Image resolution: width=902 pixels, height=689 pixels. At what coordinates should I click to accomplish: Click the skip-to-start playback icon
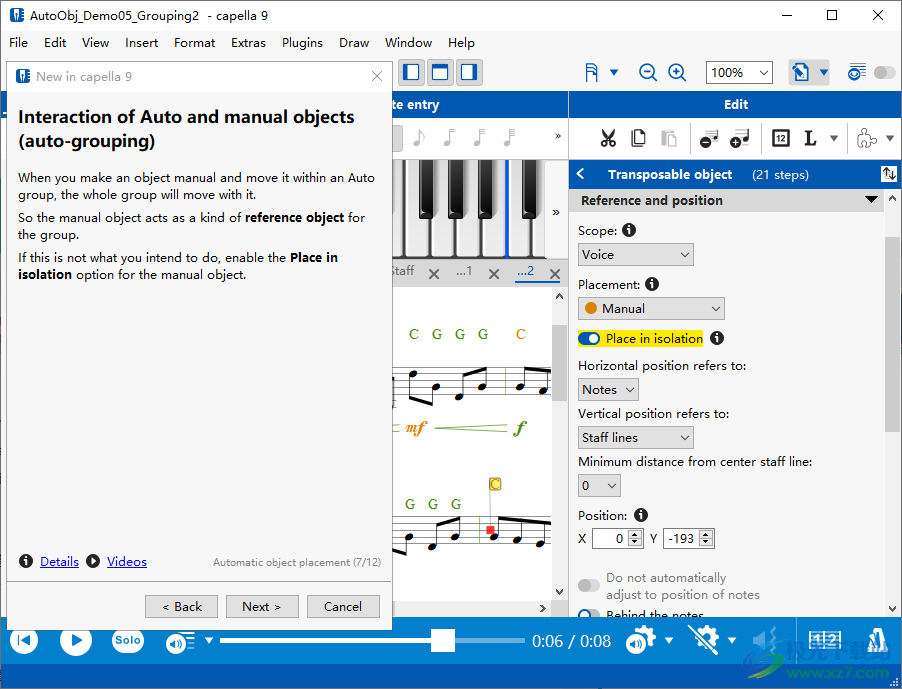pos(25,641)
